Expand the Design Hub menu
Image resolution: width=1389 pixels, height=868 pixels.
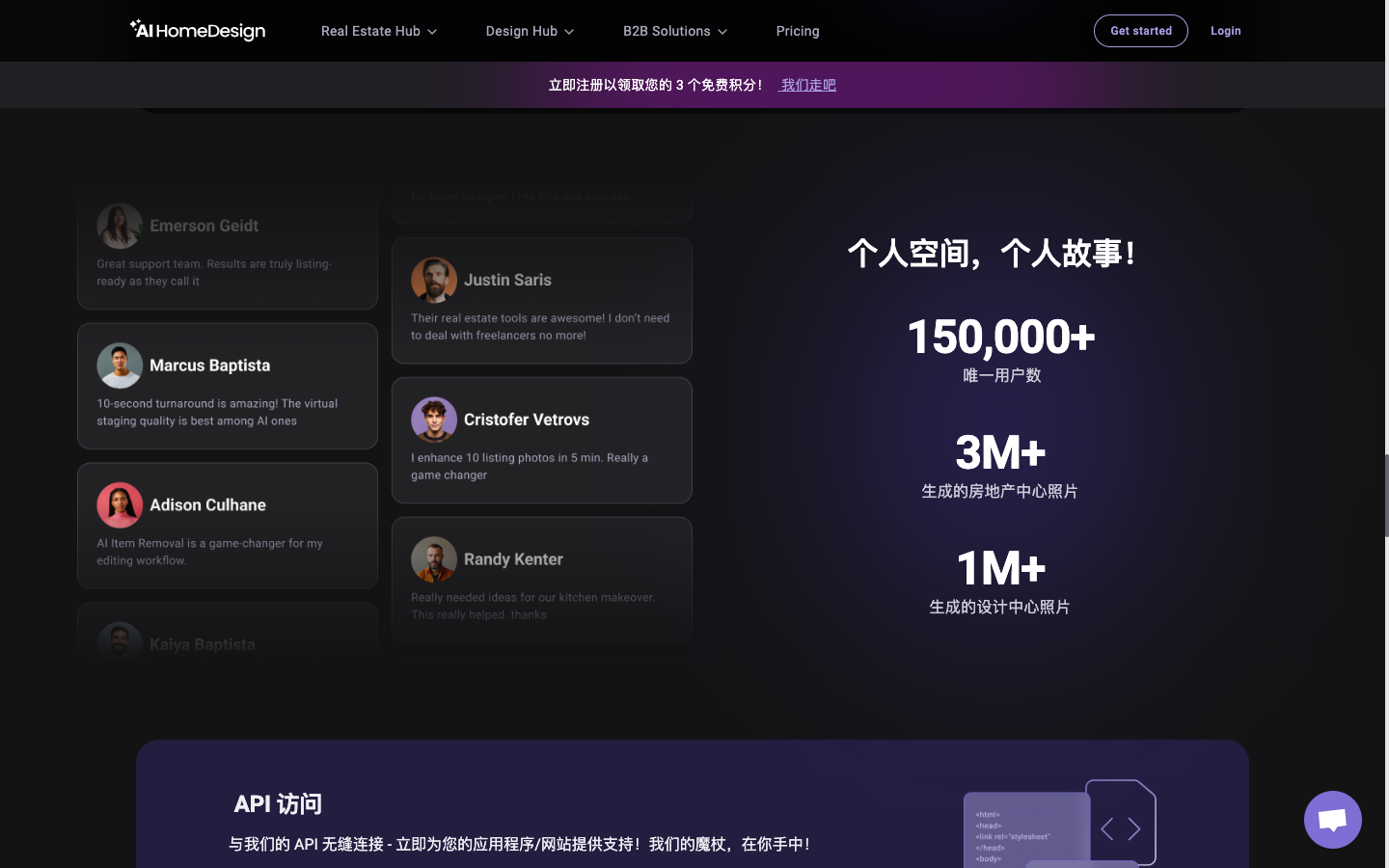530,31
